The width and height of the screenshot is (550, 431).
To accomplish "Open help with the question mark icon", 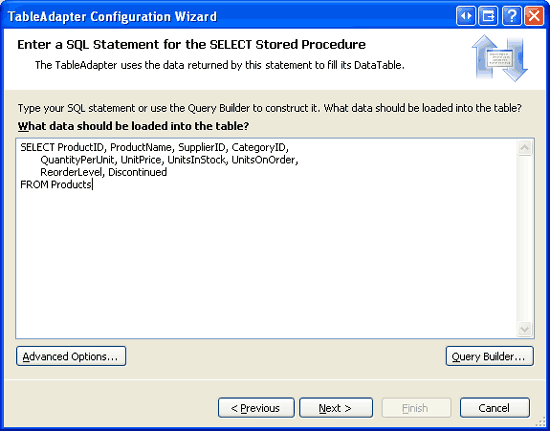I will tap(511, 16).
